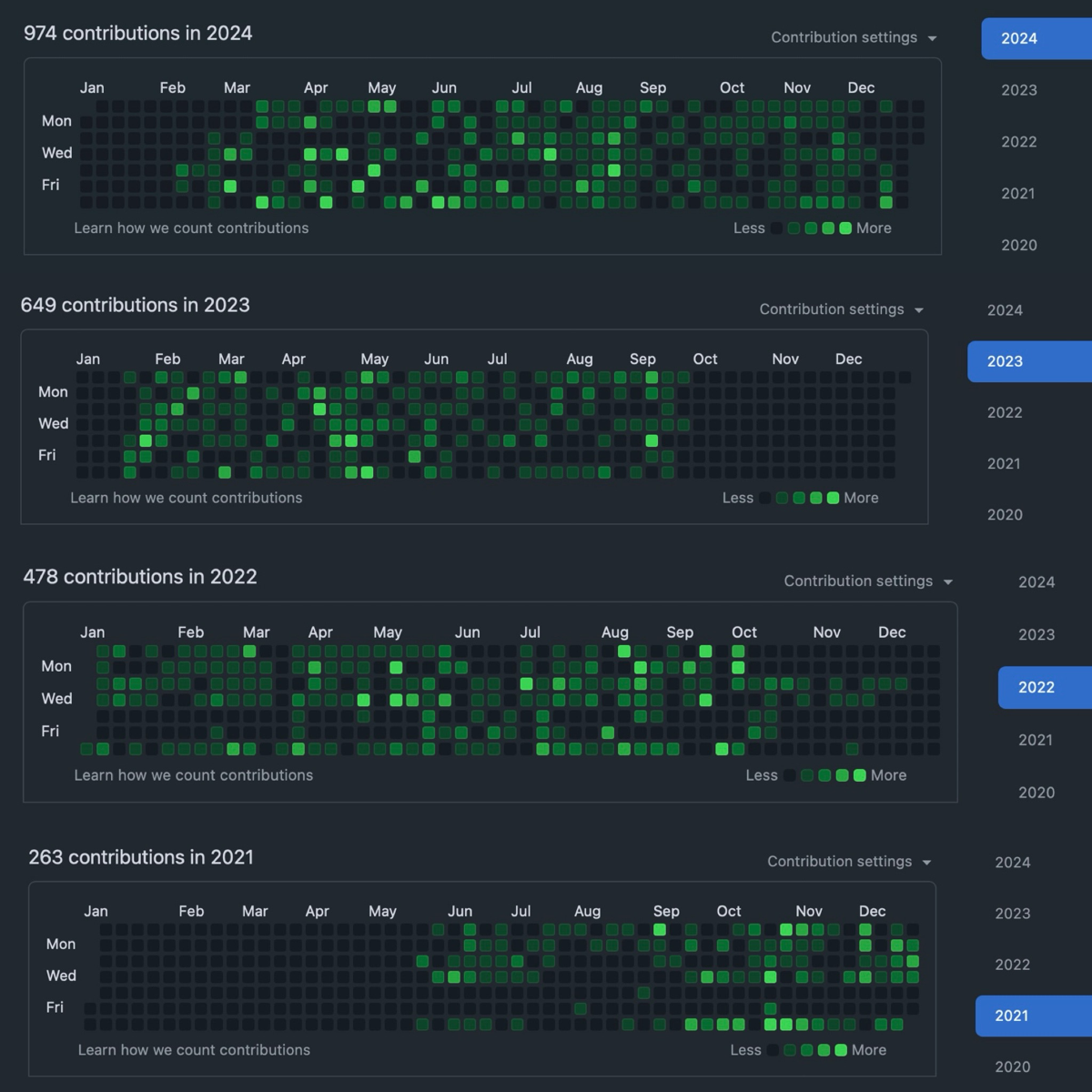This screenshot has height=1092, width=1092.
Task: Expand Contribution settings above the 2023 graph
Action: pyautogui.click(x=841, y=309)
